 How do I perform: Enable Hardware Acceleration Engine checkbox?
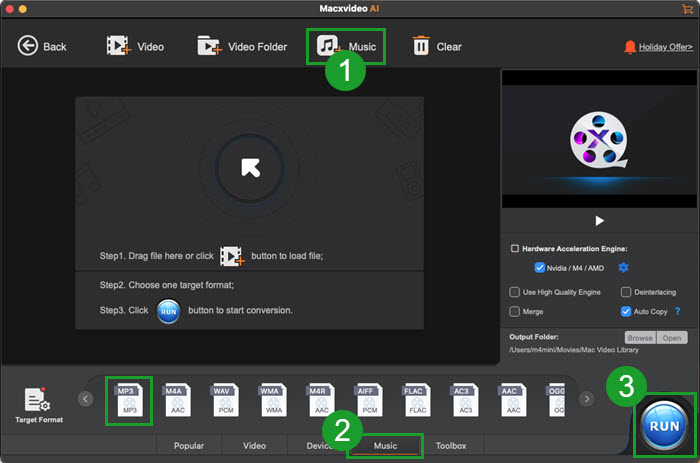point(515,248)
